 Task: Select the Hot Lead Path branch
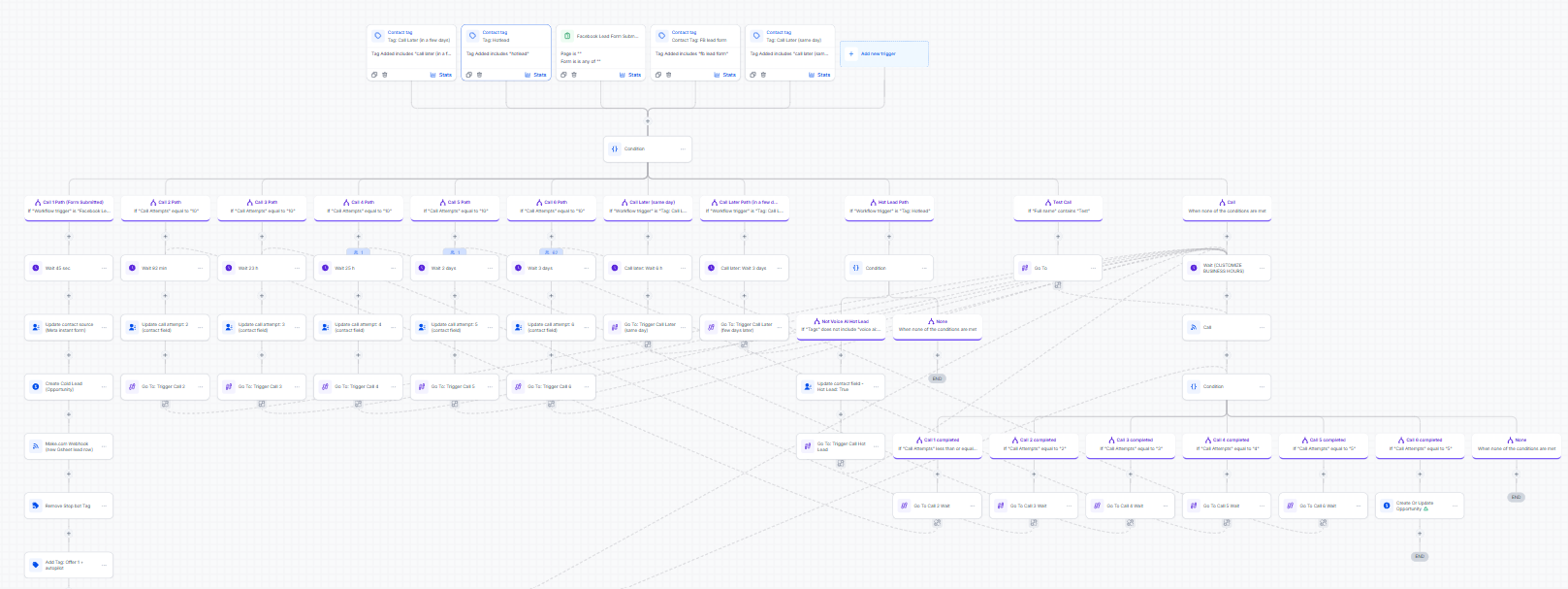pos(889,208)
